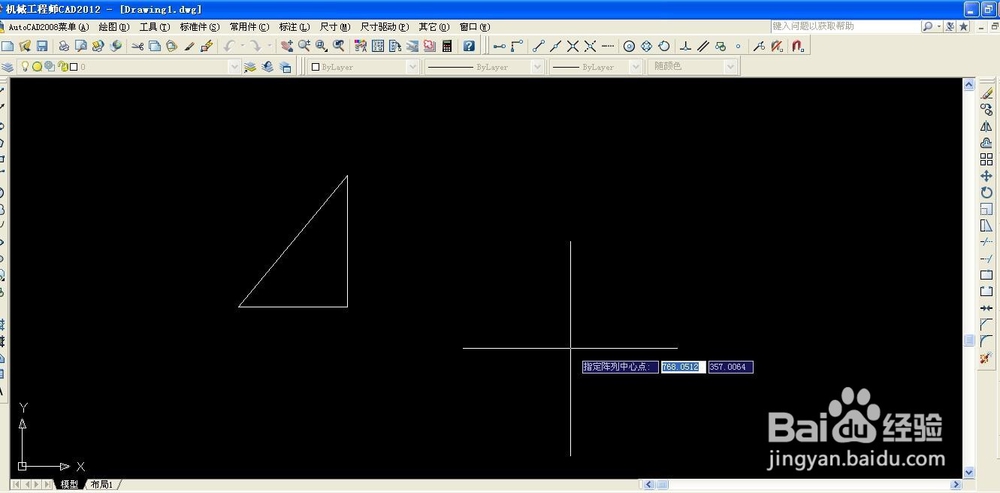Open the 标准件 menu
This screenshot has width=1000, height=493.
[200, 27]
